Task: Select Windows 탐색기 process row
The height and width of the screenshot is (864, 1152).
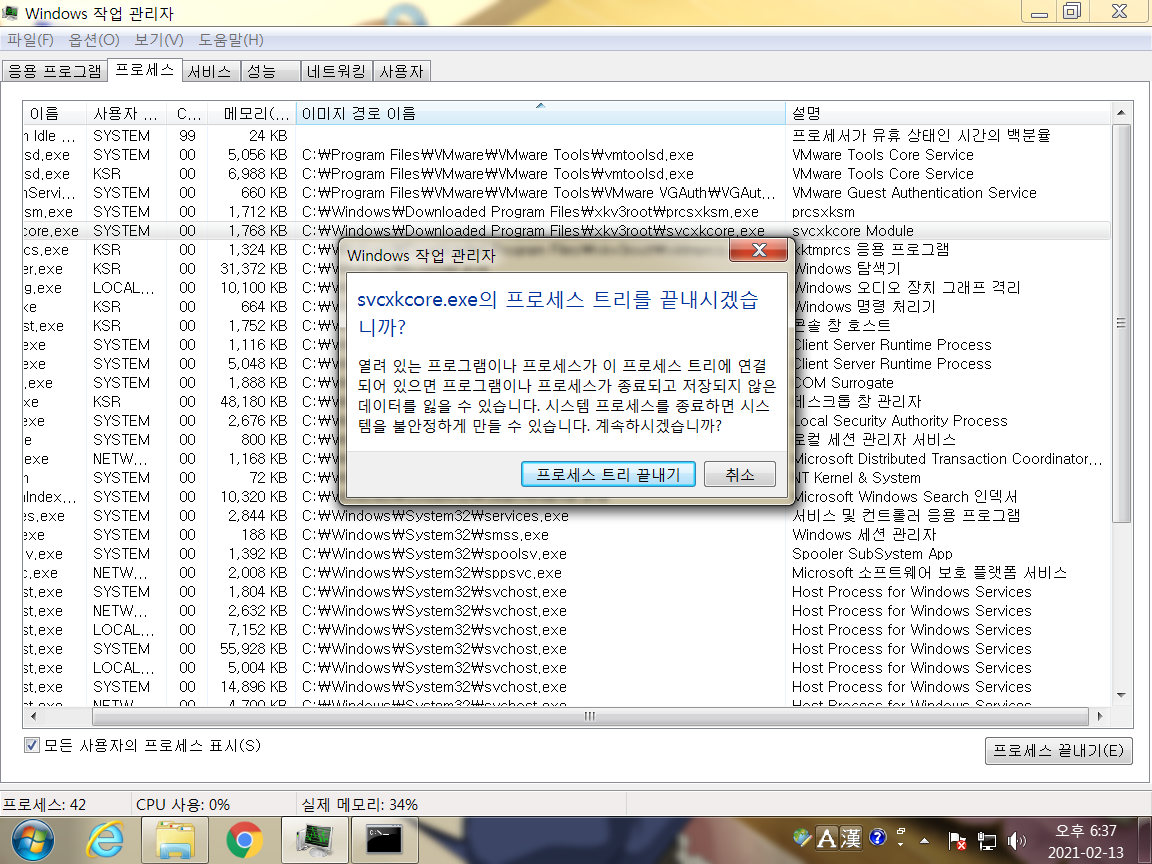Action: click(566, 269)
